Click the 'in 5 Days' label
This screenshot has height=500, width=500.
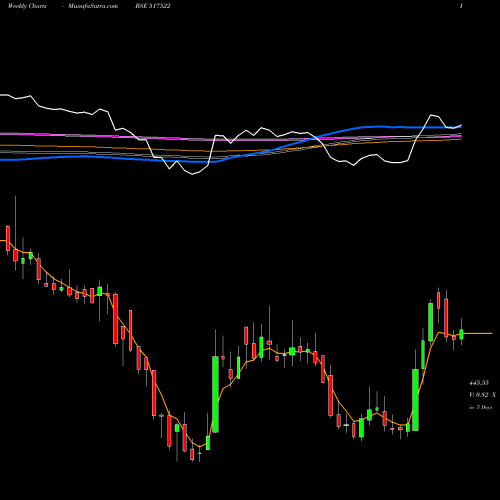480,407
